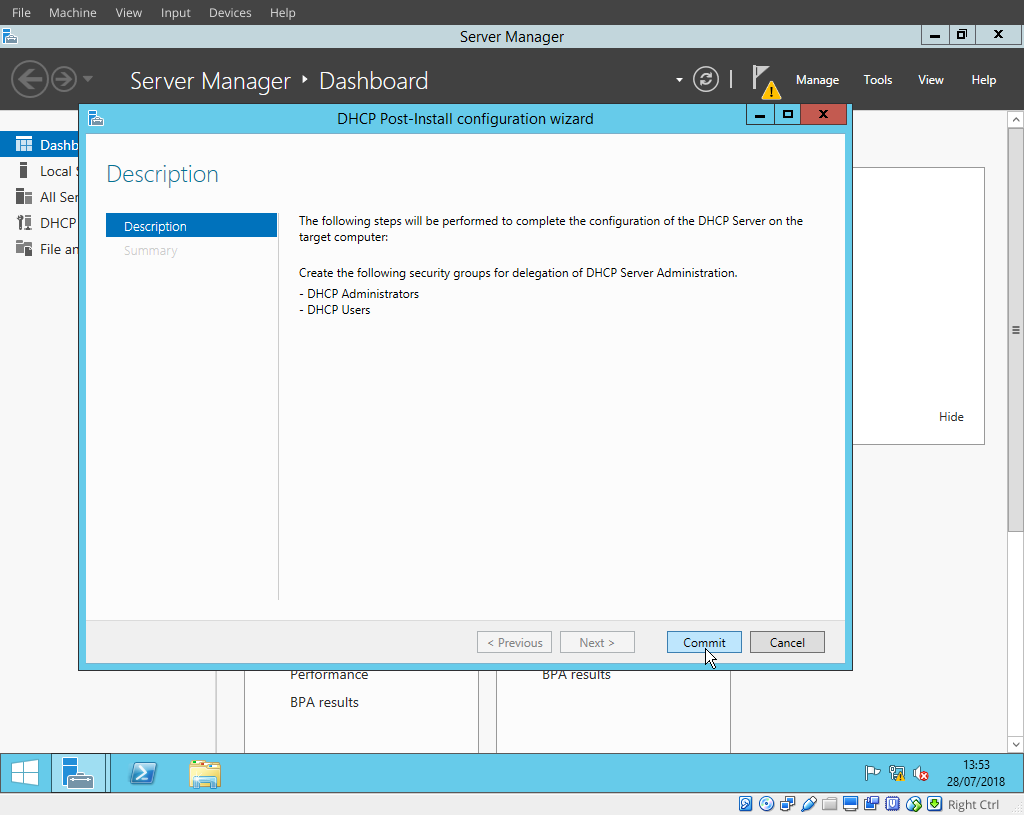Open VirtualBox Input menu
The width and height of the screenshot is (1024, 815).
176,12
